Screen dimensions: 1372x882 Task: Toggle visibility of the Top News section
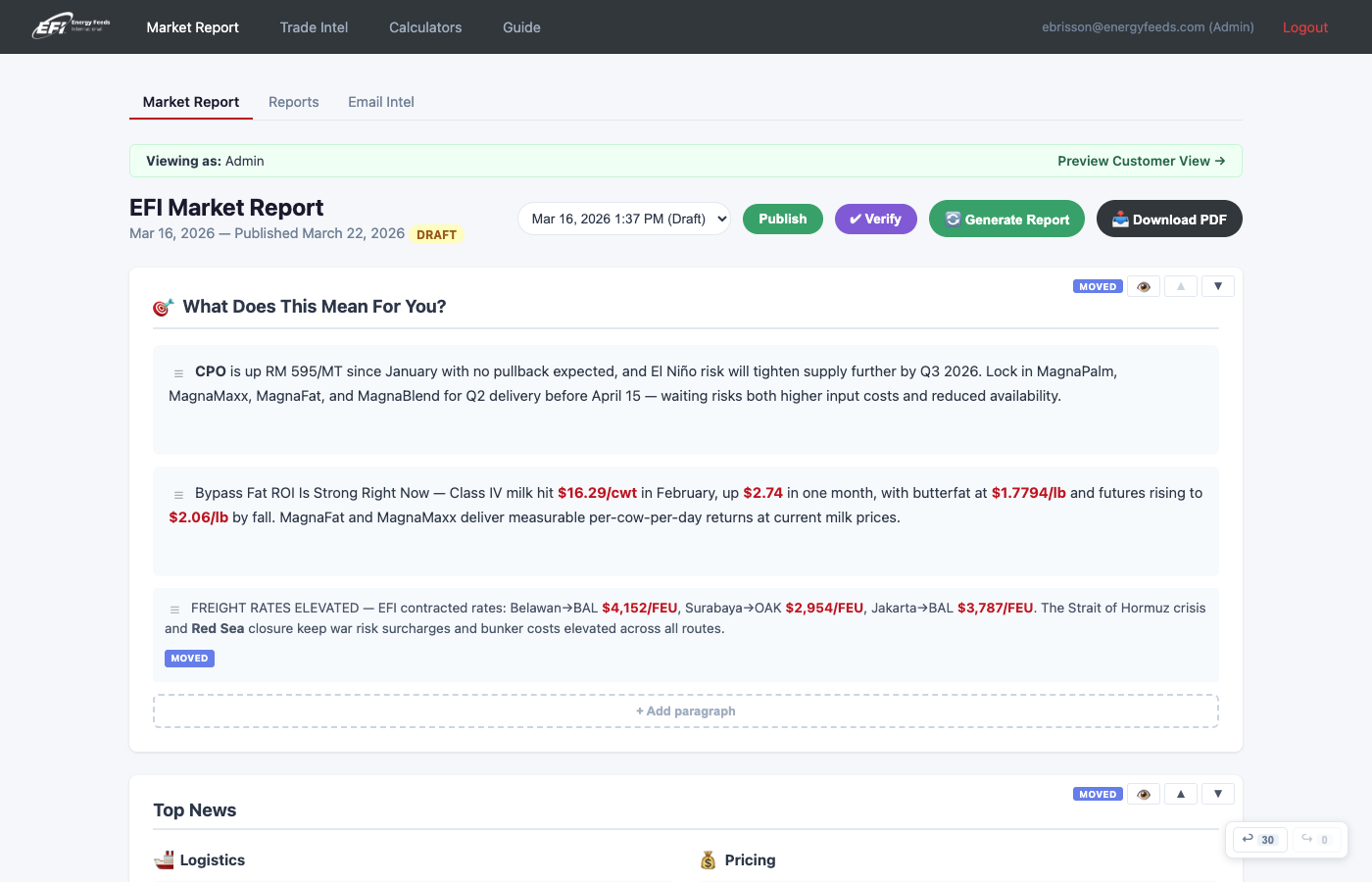tap(1143, 793)
